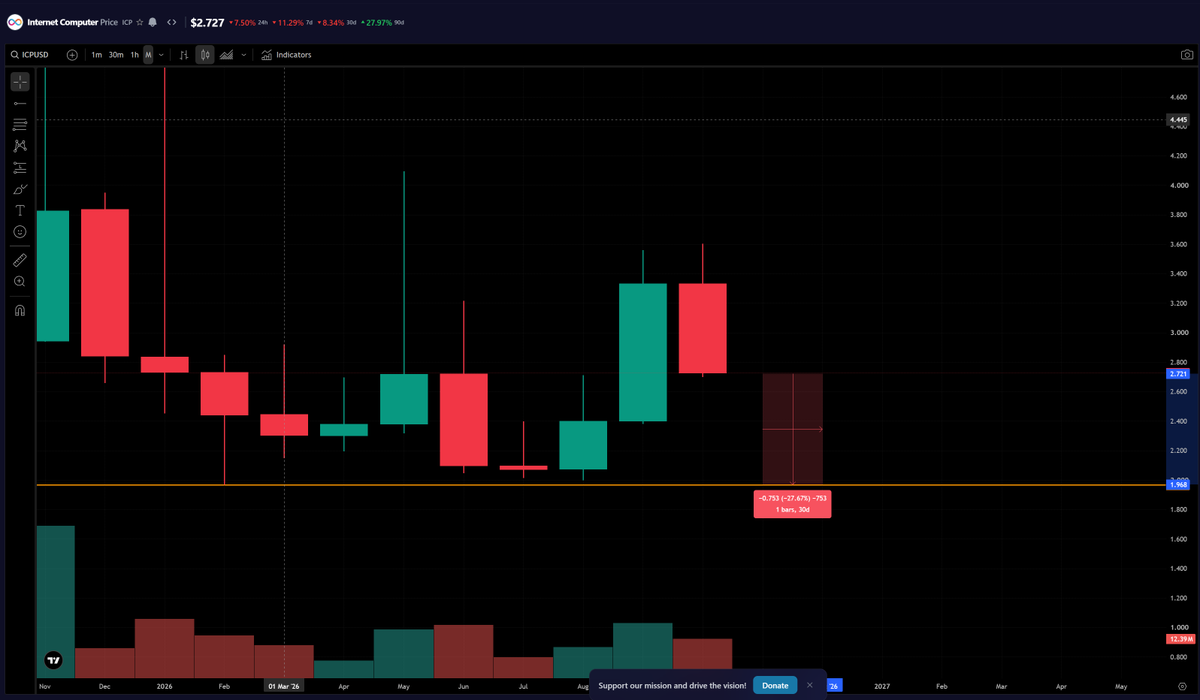This screenshot has width=1200, height=700.
Task: Take a chart snapshot with camera icon
Action: (1186, 55)
